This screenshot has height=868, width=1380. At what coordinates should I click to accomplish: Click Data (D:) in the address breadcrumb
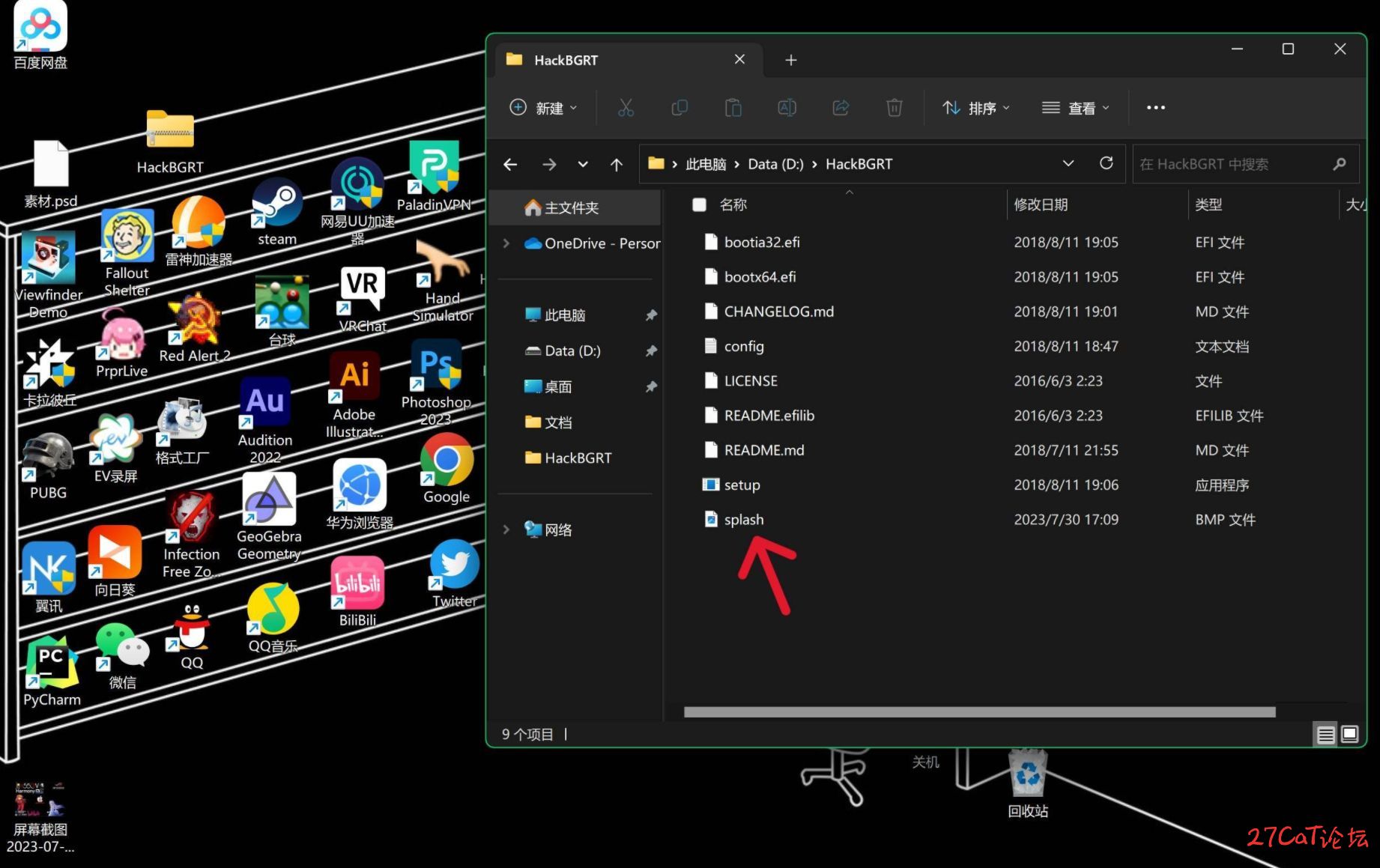(775, 164)
